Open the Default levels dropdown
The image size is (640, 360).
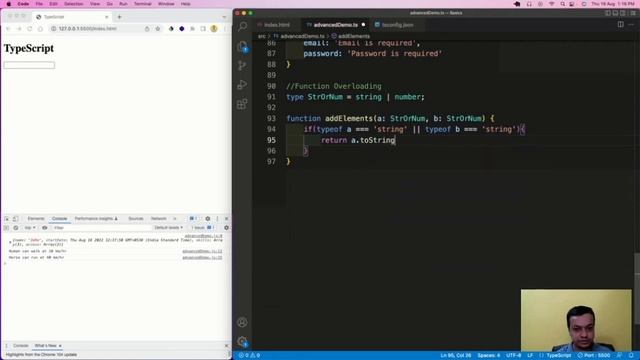(168, 228)
